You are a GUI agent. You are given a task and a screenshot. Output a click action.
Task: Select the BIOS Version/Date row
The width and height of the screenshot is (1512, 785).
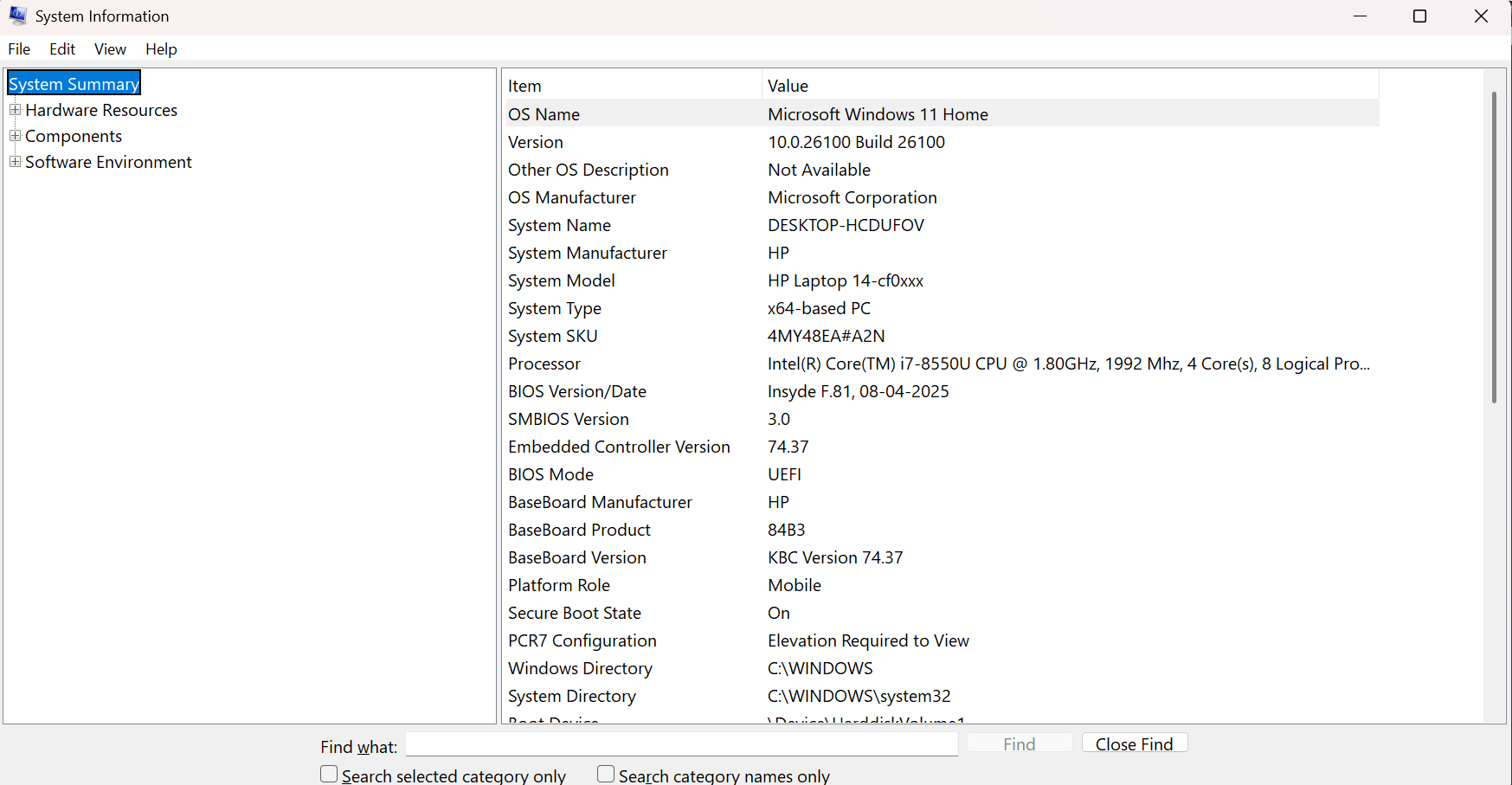943,391
